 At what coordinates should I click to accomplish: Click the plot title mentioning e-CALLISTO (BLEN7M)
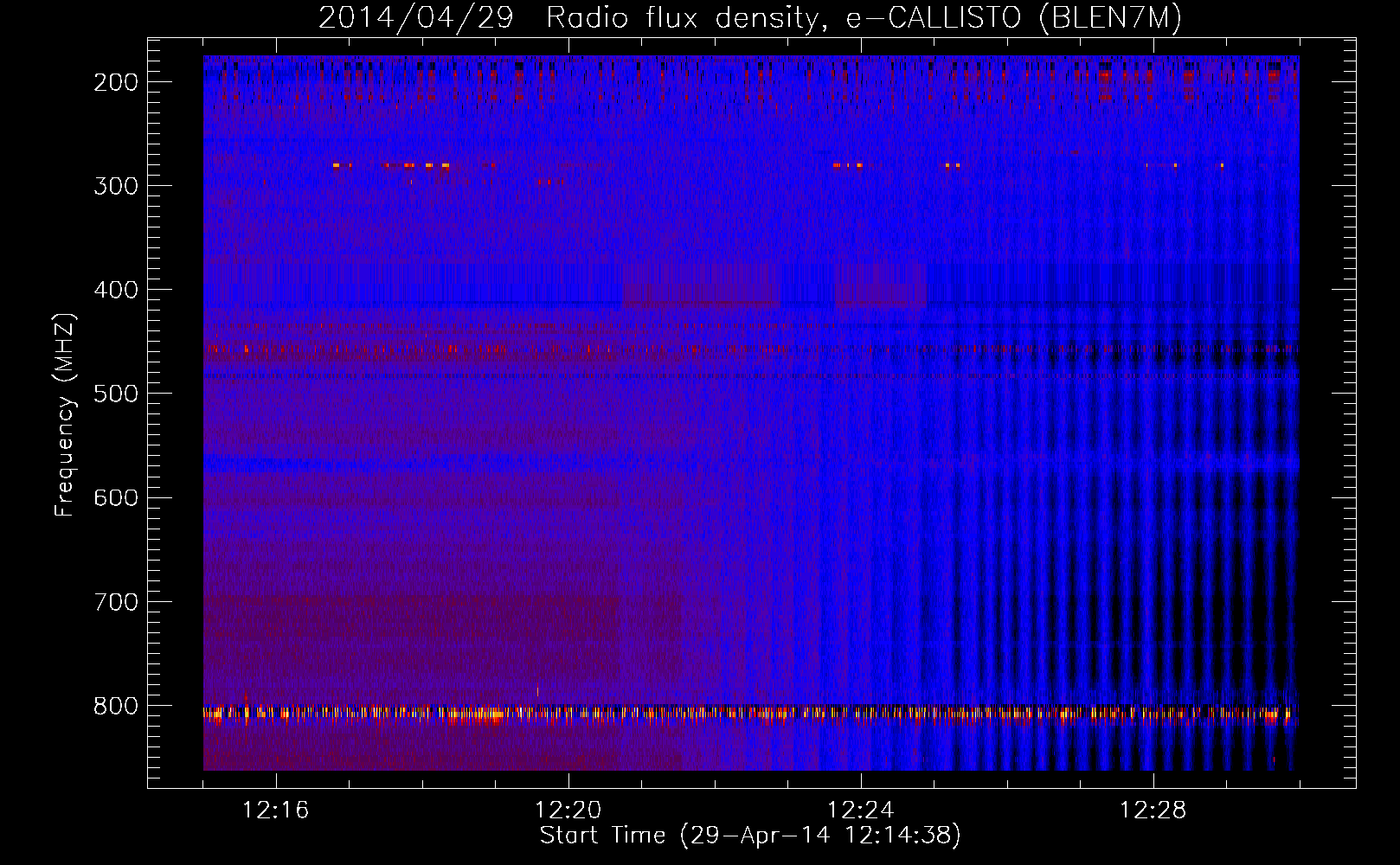(750, 17)
